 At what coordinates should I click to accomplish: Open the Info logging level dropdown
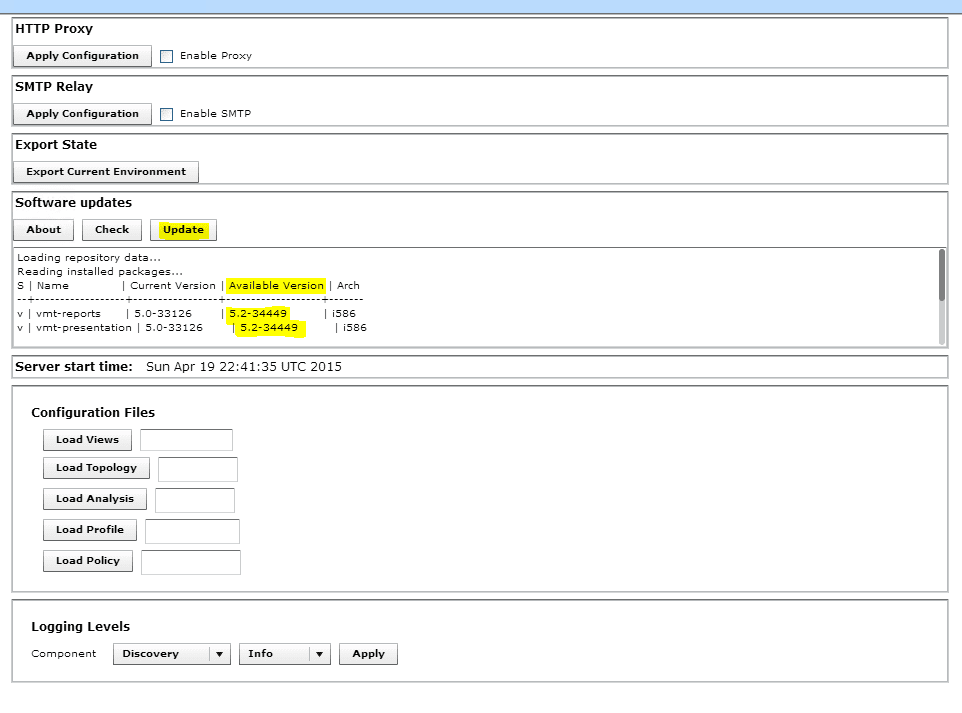(285, 654)
